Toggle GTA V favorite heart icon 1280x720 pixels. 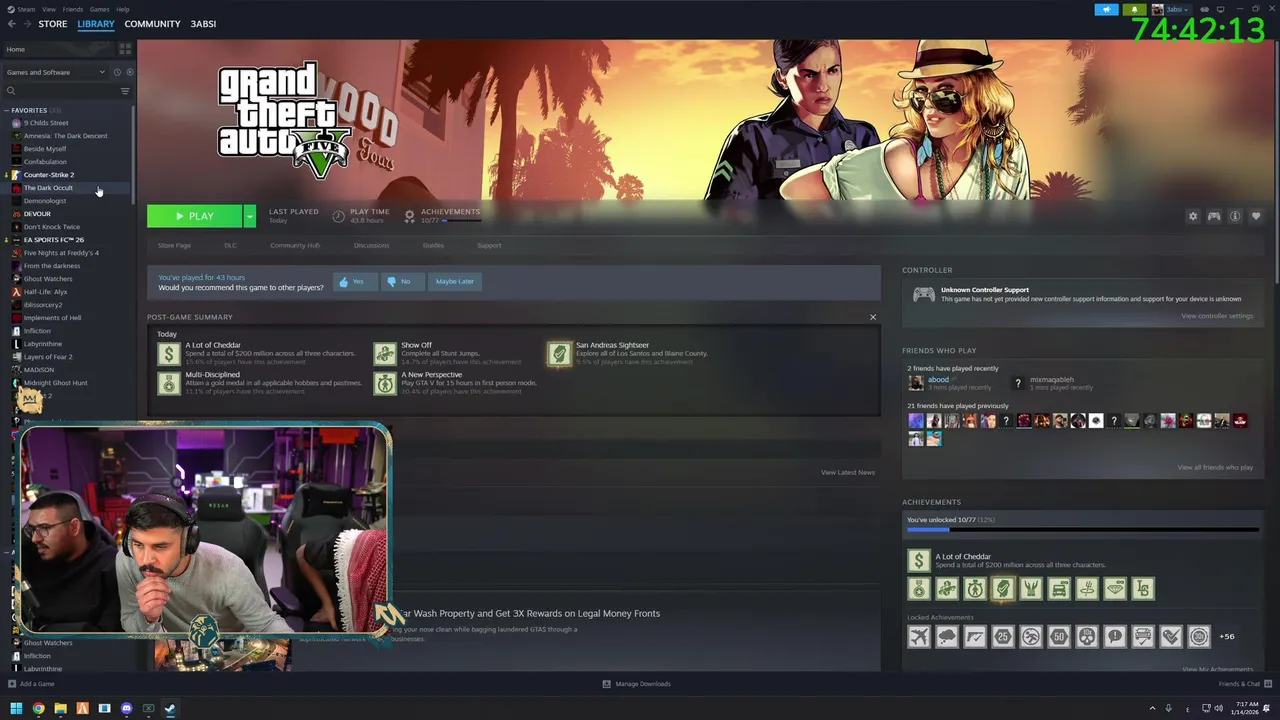(1256, 216)
